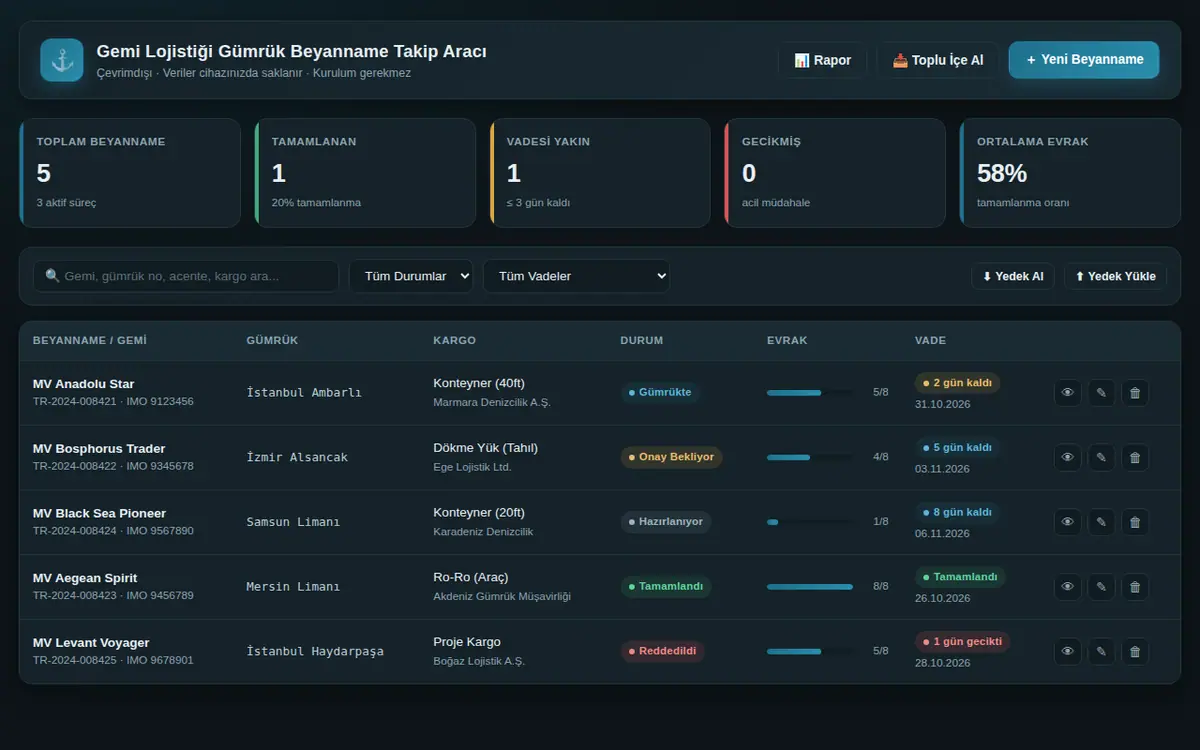Click the MV Aegean Spirit document progress bar
1200x750 pixels.
(810, 587)
